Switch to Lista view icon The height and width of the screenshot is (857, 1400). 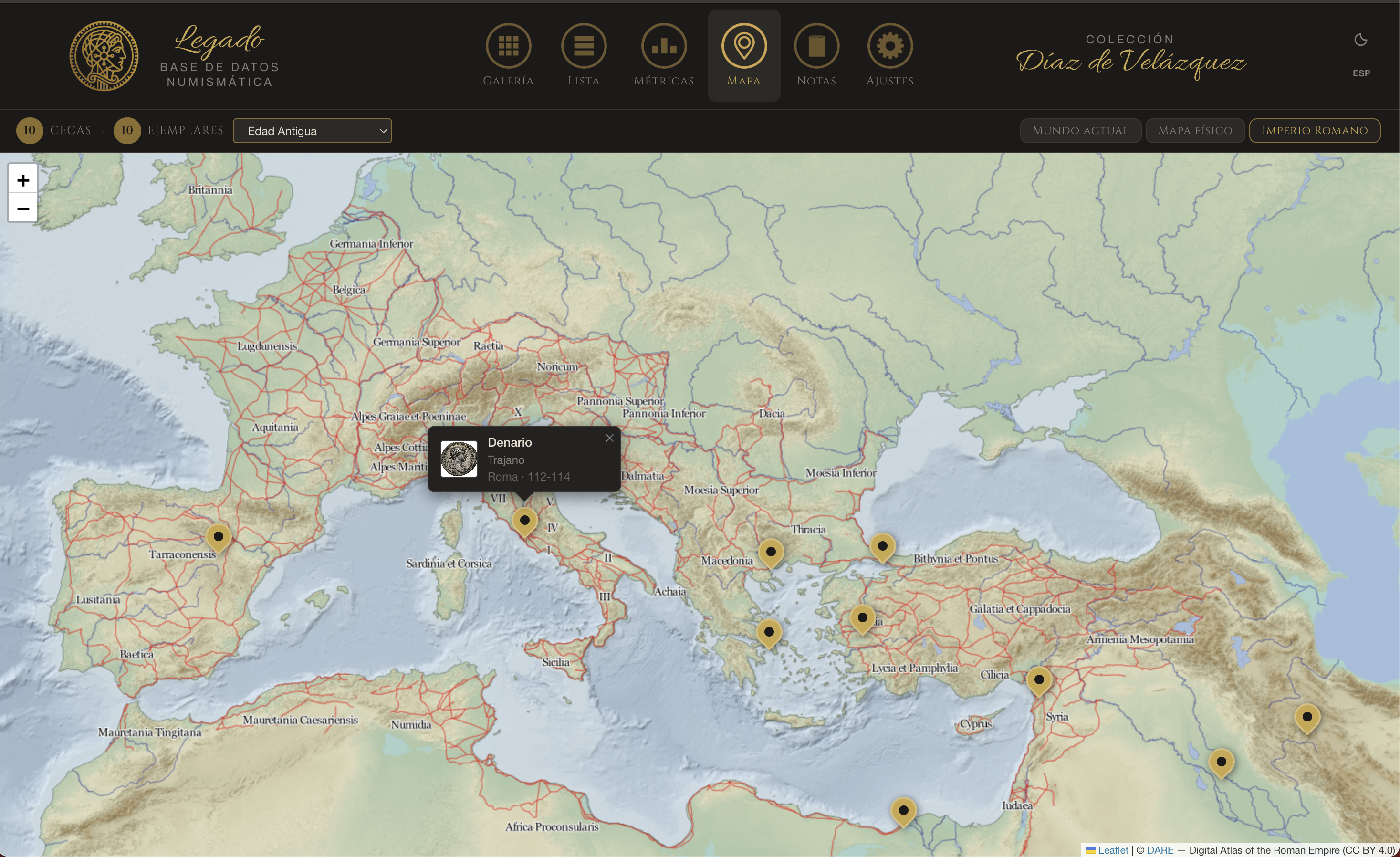pos(584,46)
